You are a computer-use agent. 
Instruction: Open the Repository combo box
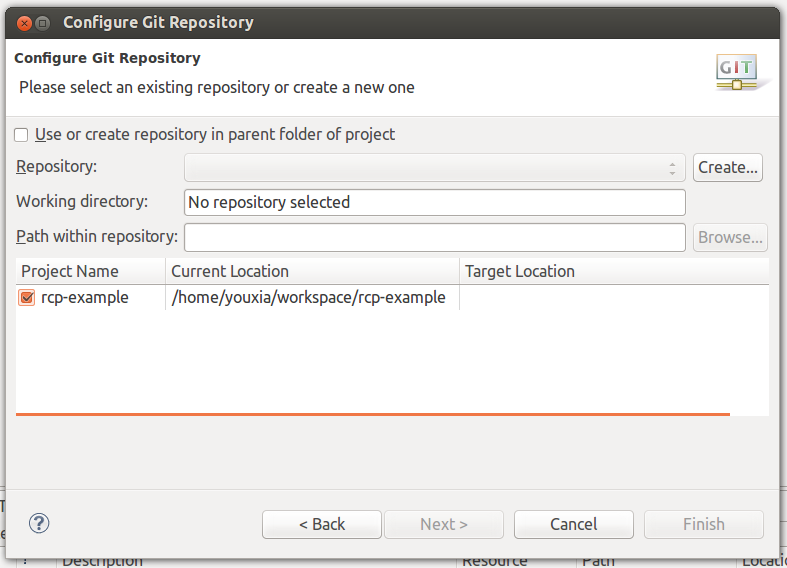tap(435, 168)
